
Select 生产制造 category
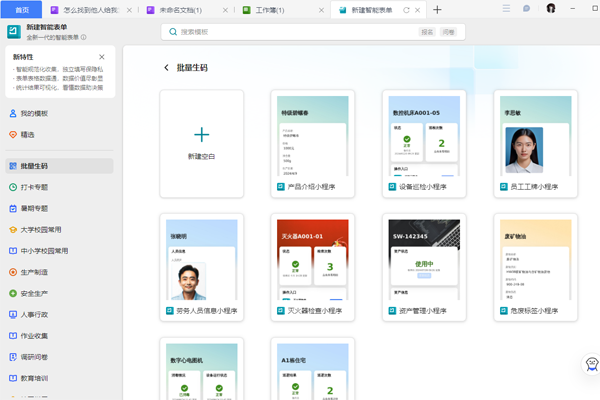tap(34, 272)
